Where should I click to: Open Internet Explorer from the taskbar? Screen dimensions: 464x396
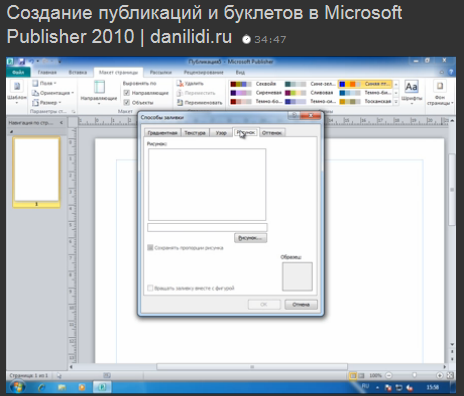coord(42,387)
